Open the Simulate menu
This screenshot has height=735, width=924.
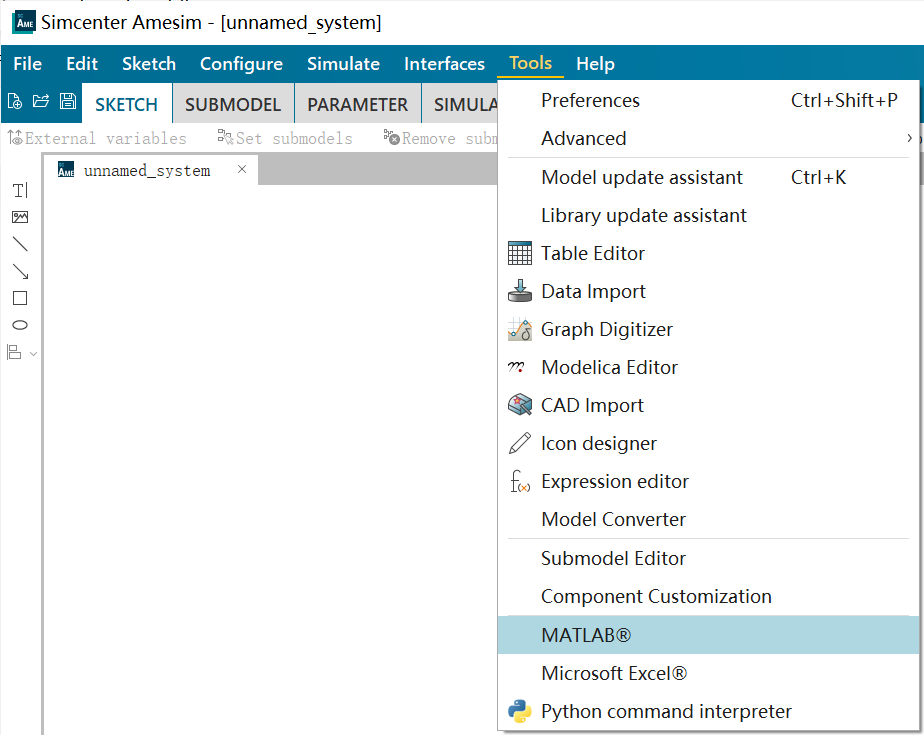point(343,64)
